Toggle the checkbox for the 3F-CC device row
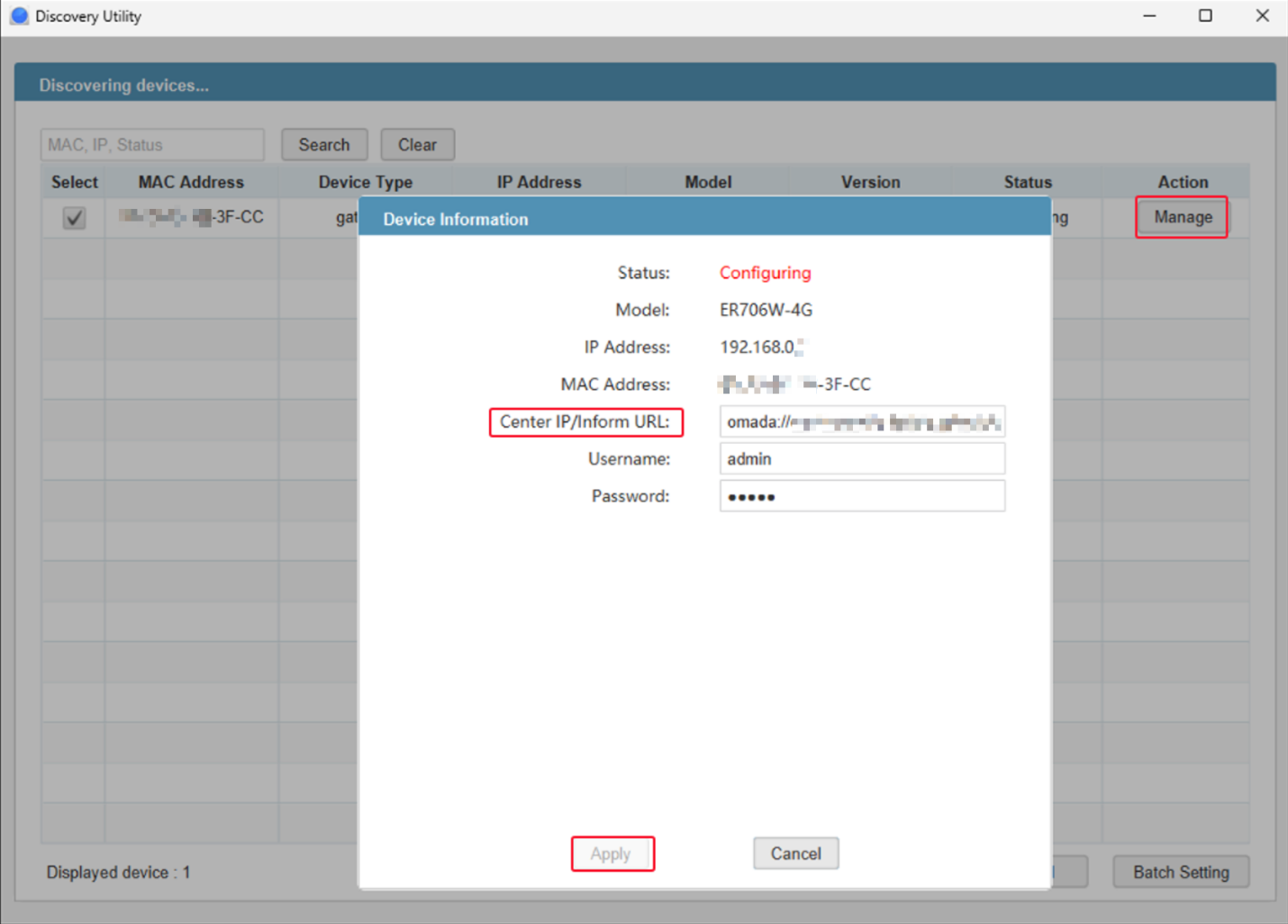Viewport: 1288px width, 924px height. tap(74, 218)
